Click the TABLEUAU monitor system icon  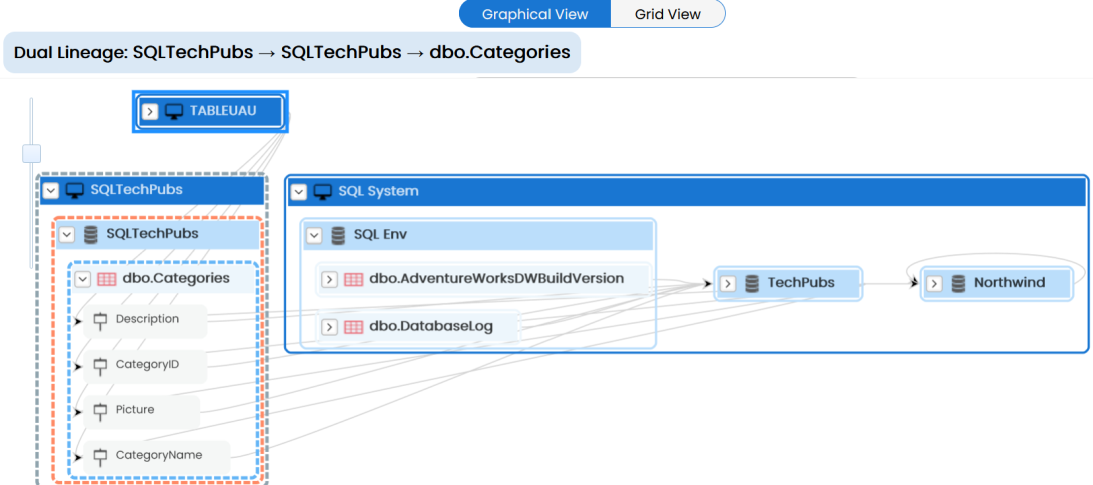(x=174, y=111)
